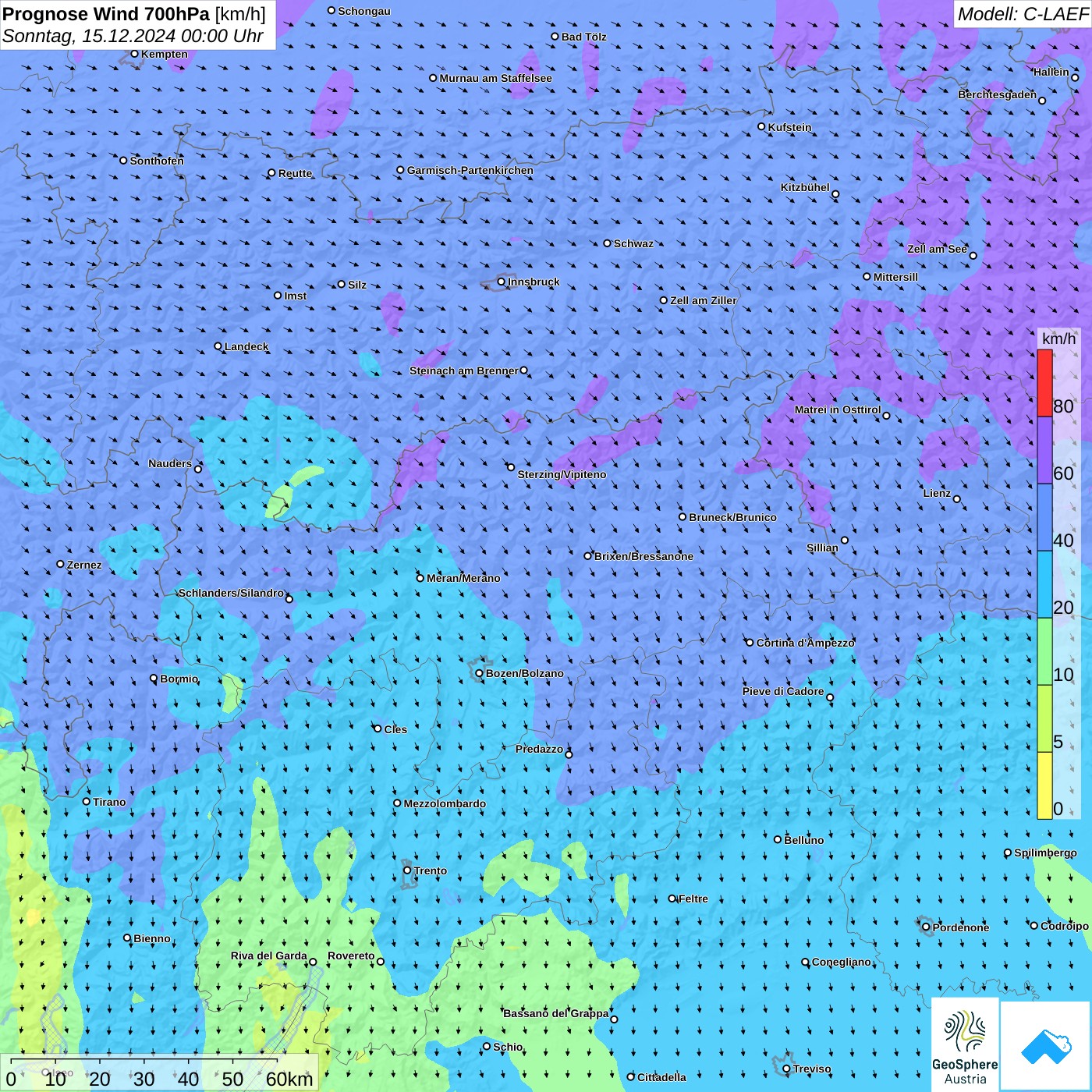Click the Lienz city marker dot
1092x1092 pixels.
click(x=957, y=499)
